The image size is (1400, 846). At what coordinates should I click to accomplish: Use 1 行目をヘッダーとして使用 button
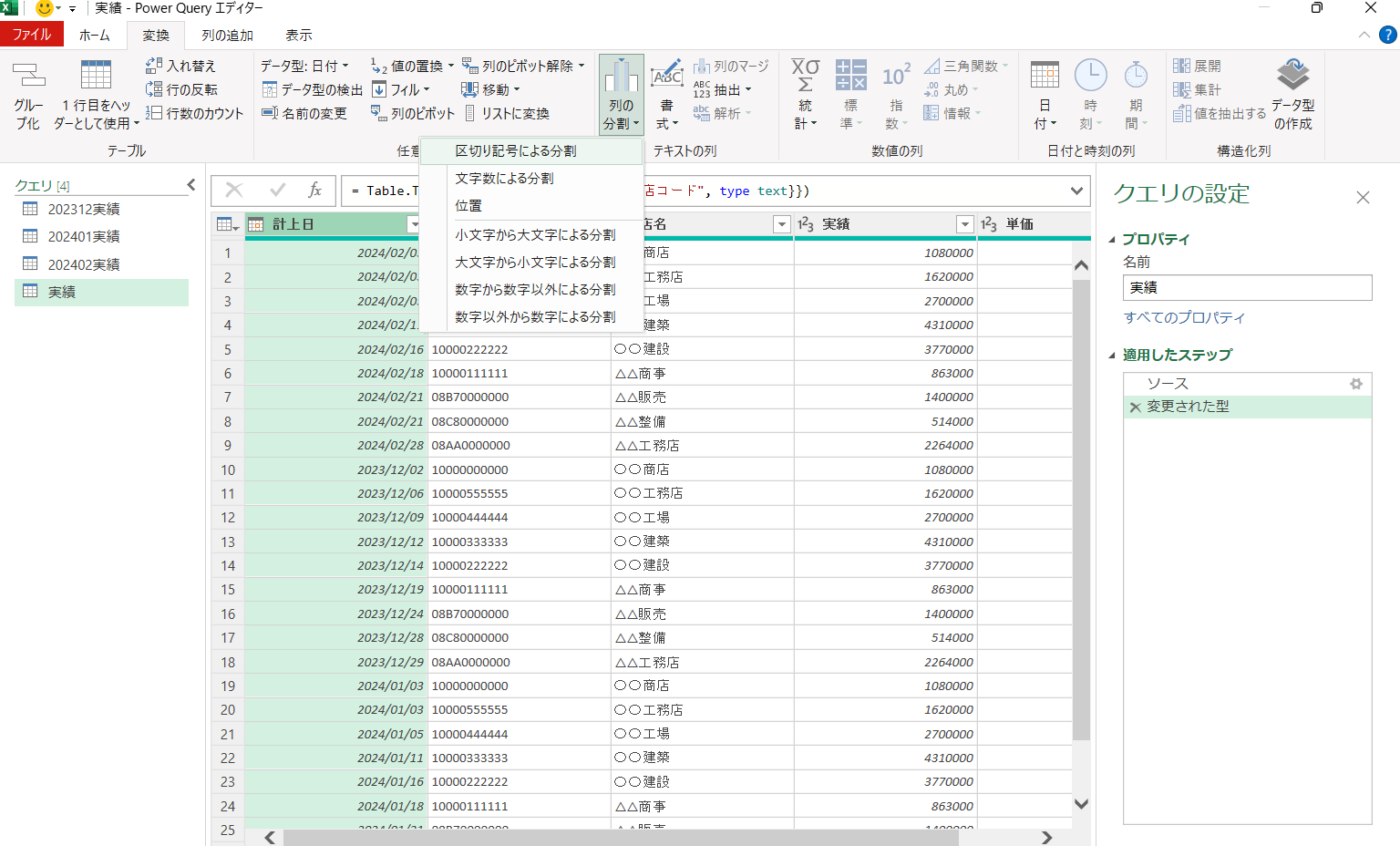[x=96, y=96]
